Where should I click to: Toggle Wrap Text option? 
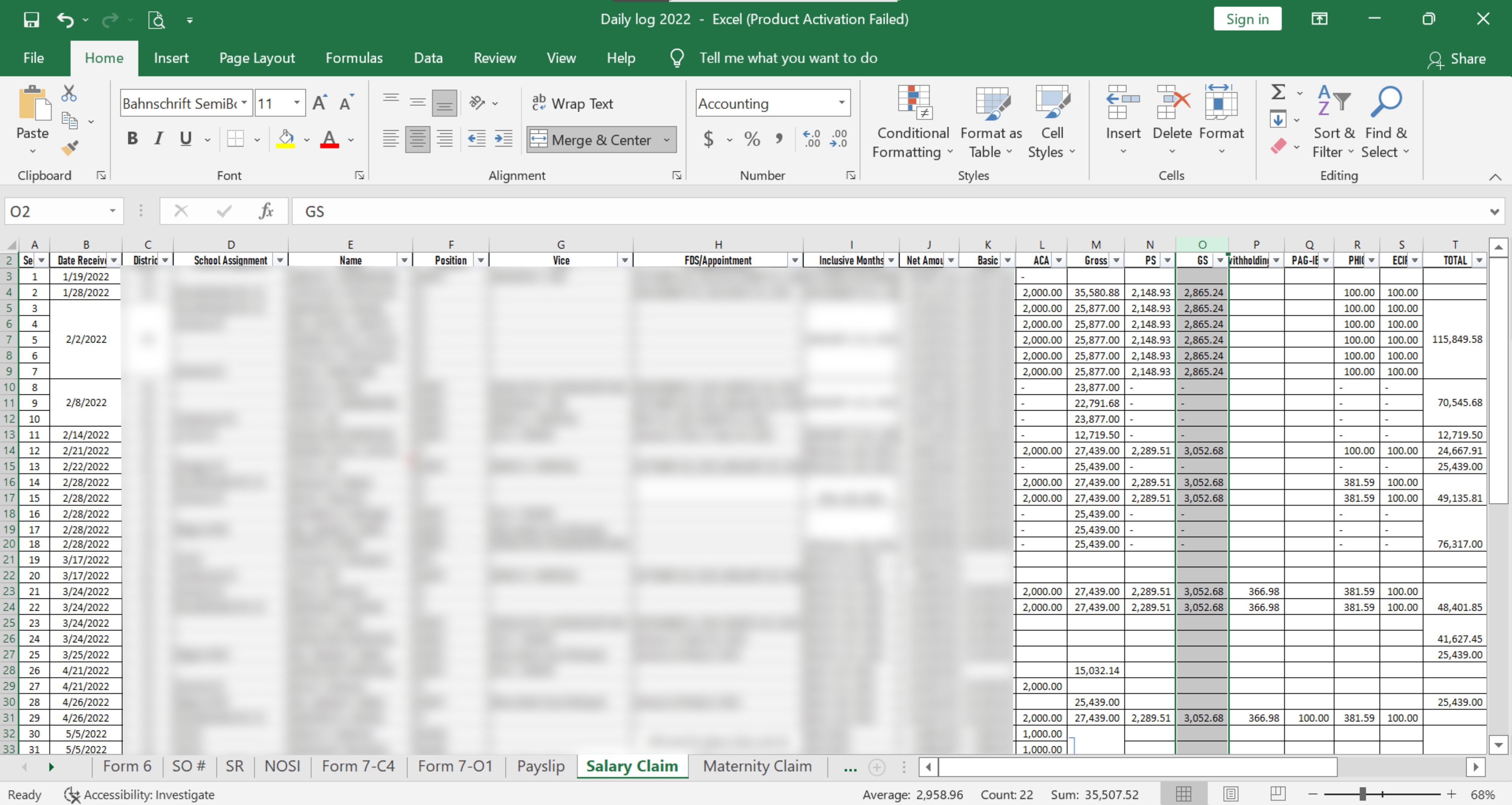572,104
